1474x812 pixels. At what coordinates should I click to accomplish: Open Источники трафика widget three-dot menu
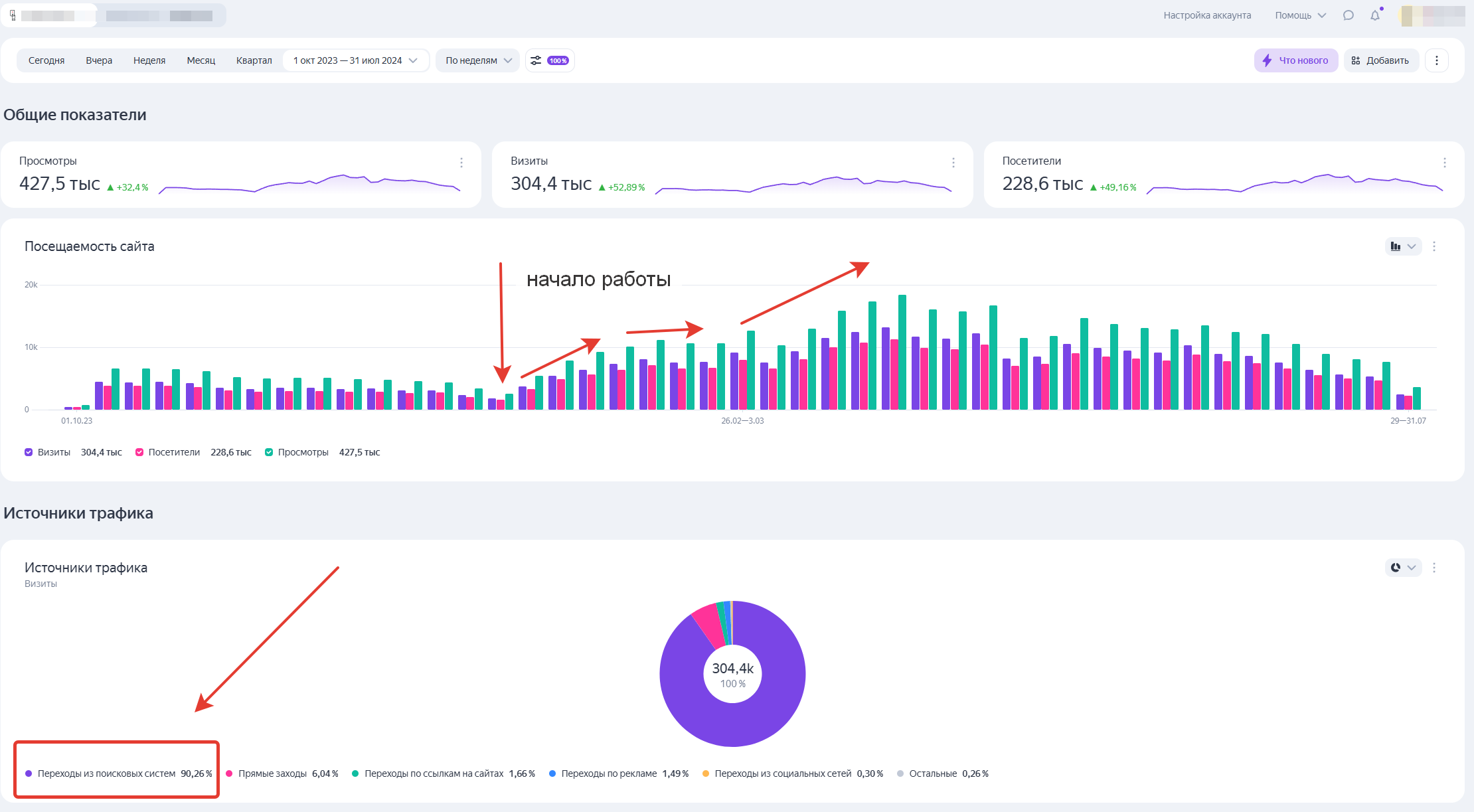1434,568
